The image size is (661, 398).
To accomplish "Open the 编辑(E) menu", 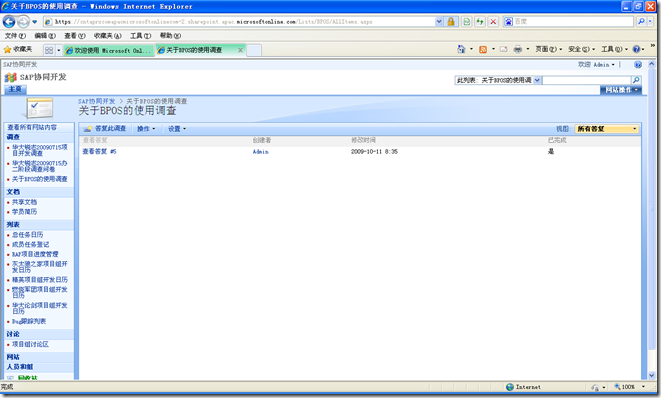I will [x=45, y=36].
